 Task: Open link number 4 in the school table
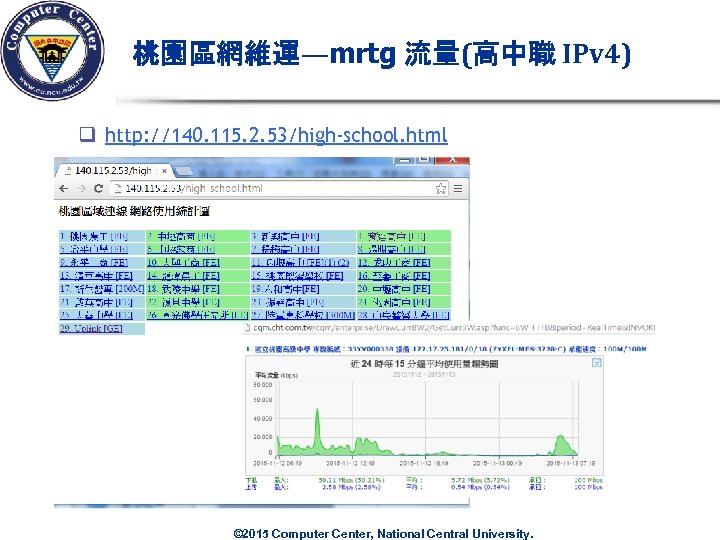pos(391,236)
